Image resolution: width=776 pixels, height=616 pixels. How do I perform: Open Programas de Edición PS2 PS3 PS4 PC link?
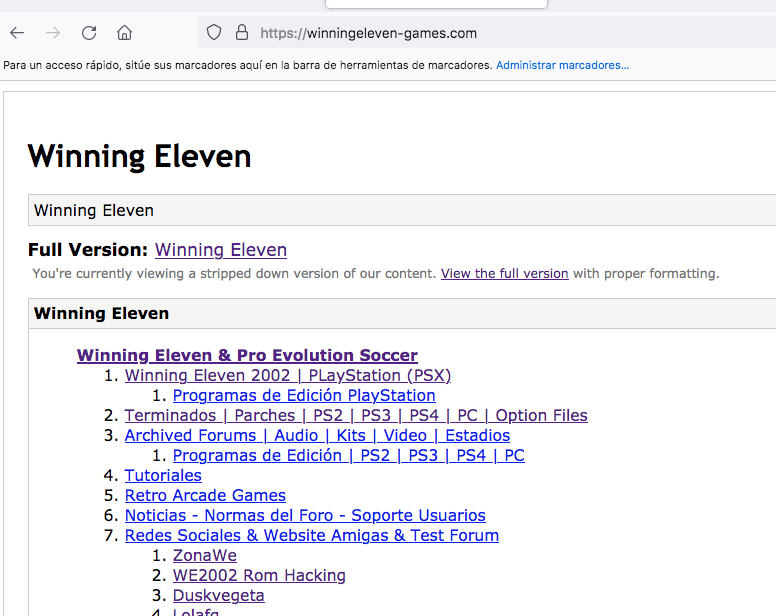point(348,455)
